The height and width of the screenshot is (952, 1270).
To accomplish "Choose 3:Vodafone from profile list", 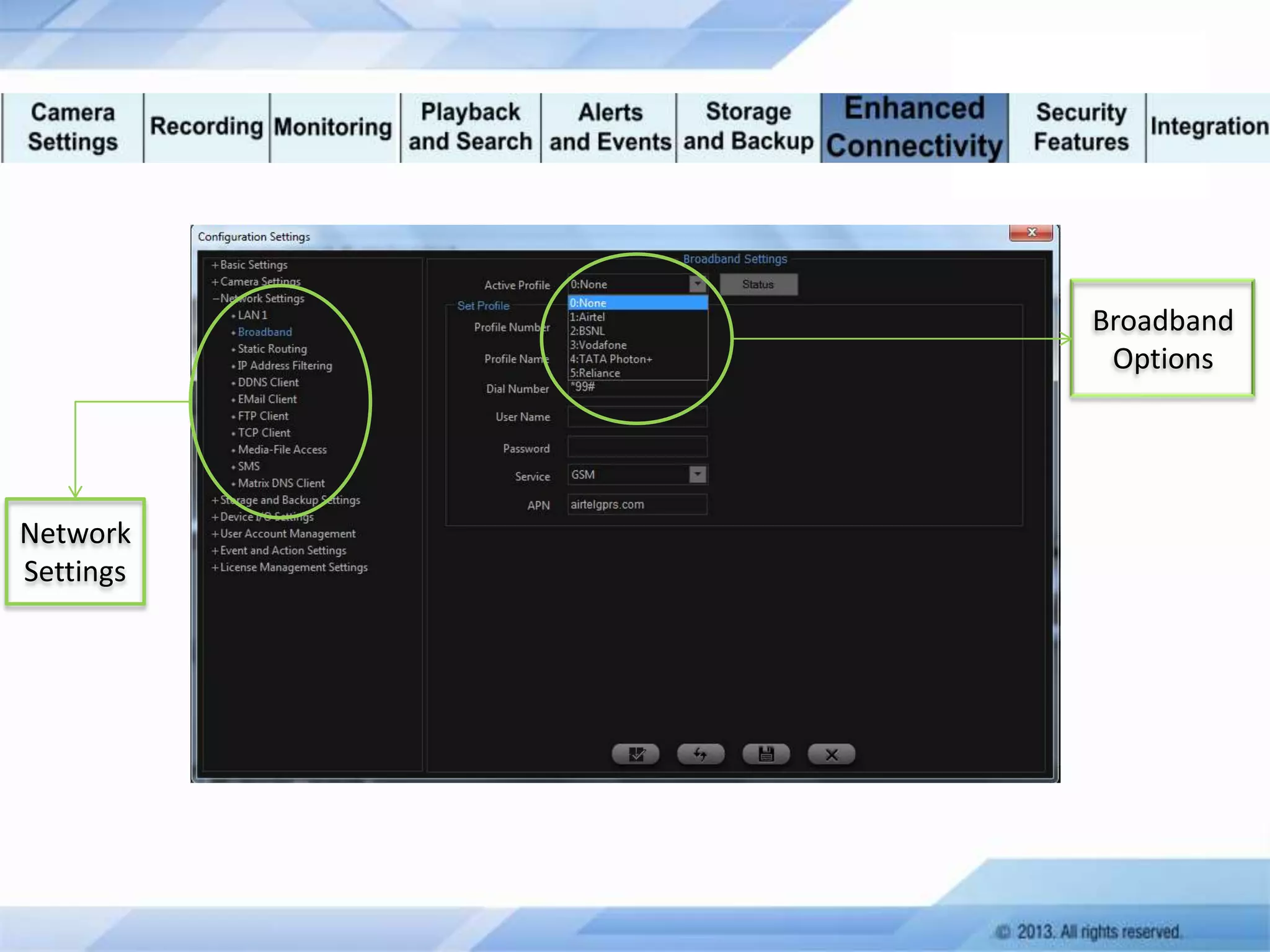I will (x=638, y=345).
